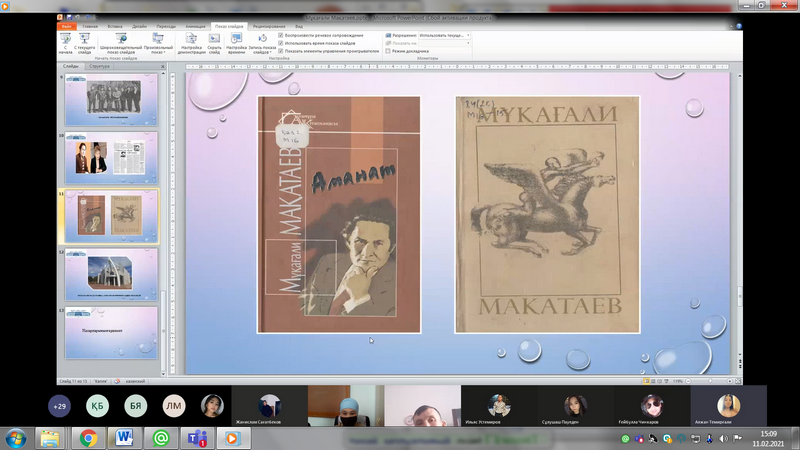Close the slide thumbnails pane
Image resolution: width=800 pixels, height=450 pixels.
tap(163, 66)
